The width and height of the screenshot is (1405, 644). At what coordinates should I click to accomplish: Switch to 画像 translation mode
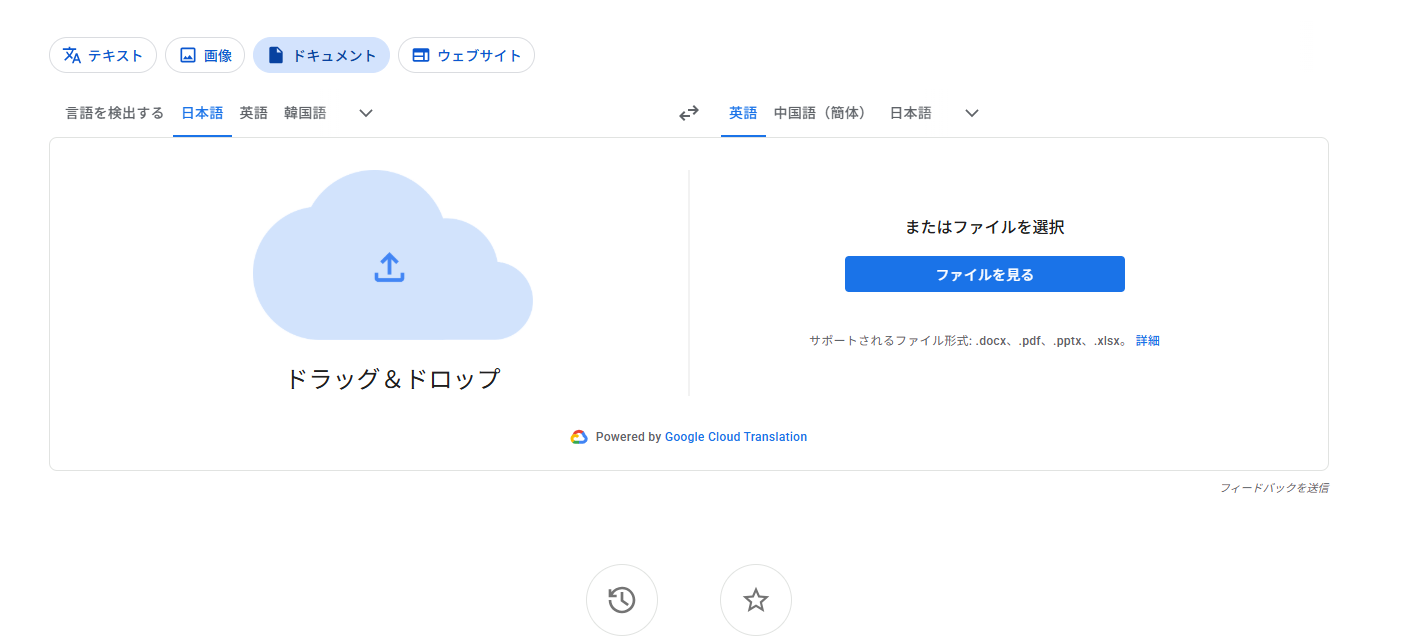coord(205,55)
